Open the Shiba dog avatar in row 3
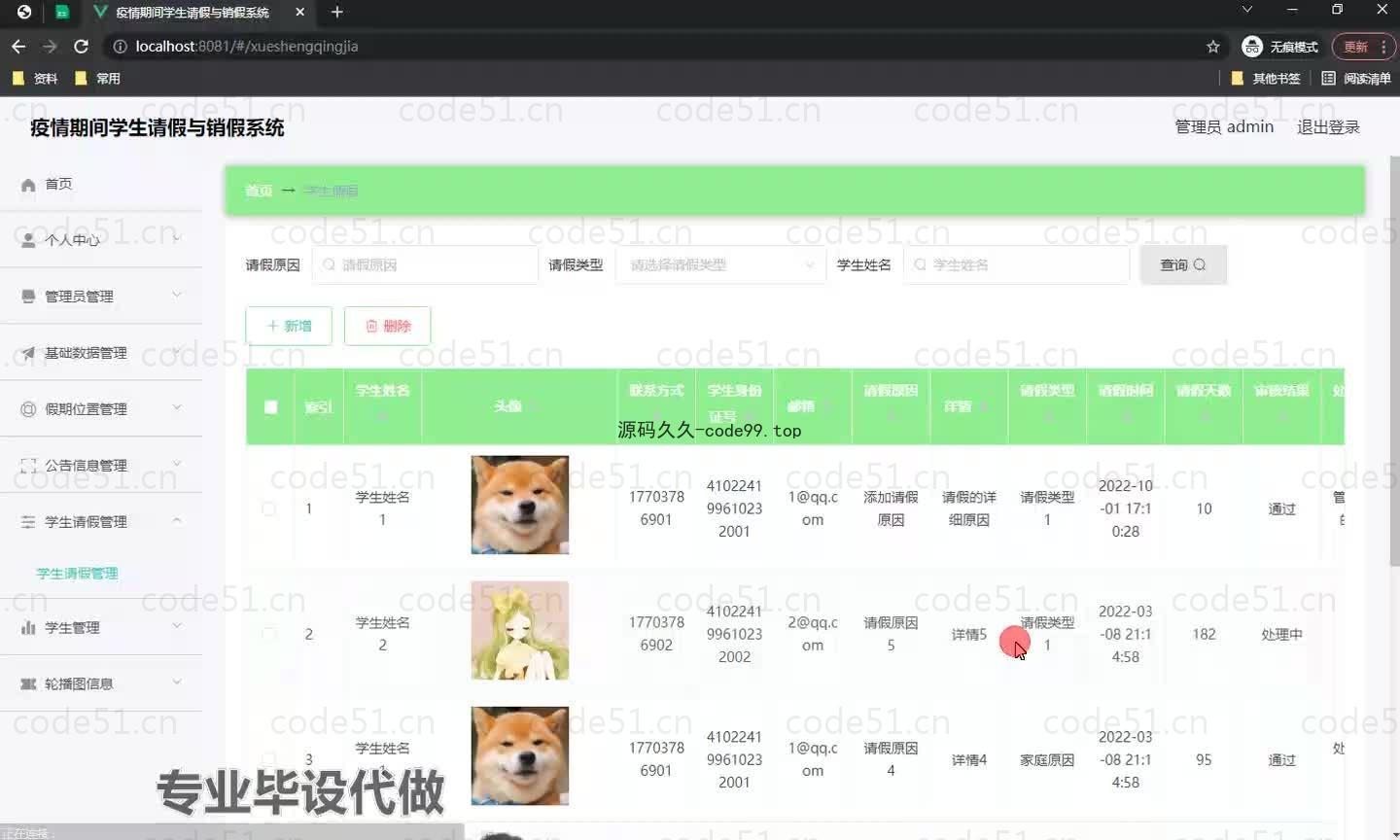Viewport: 1400px width, 840px height. point(520,755)
